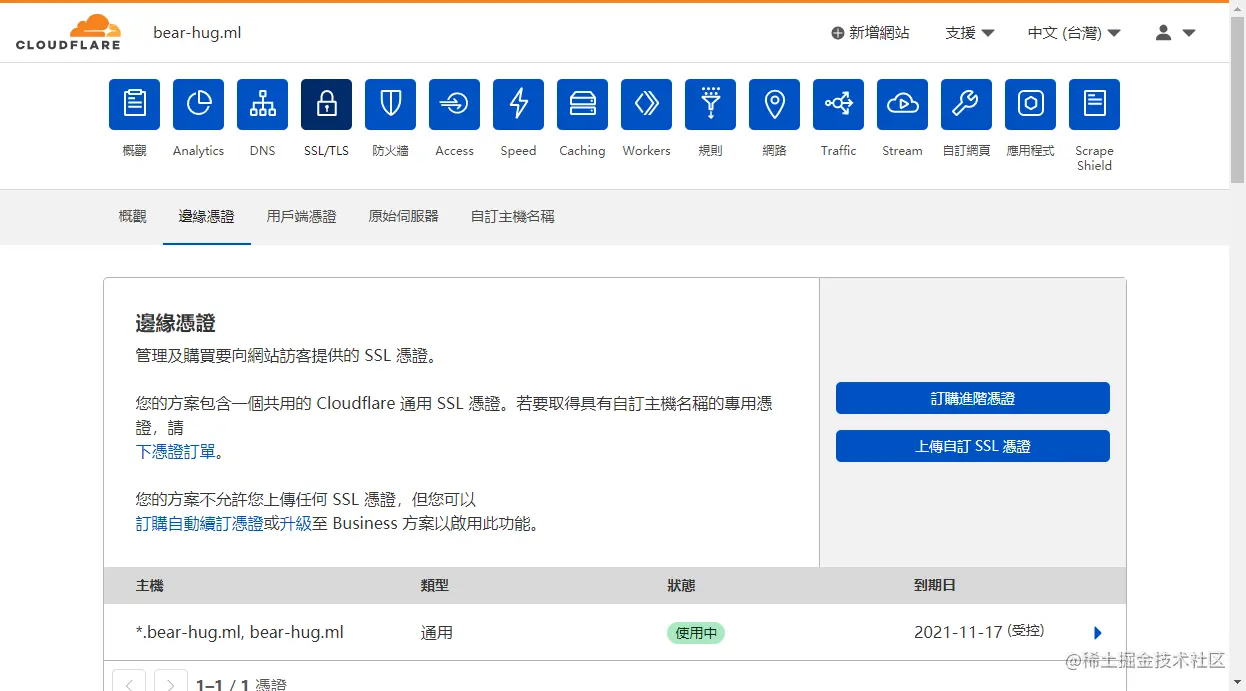The width and height of the screenshot is (1246, 691).
Task: Open the 概觀 overview icon
Action: (134, 104)
